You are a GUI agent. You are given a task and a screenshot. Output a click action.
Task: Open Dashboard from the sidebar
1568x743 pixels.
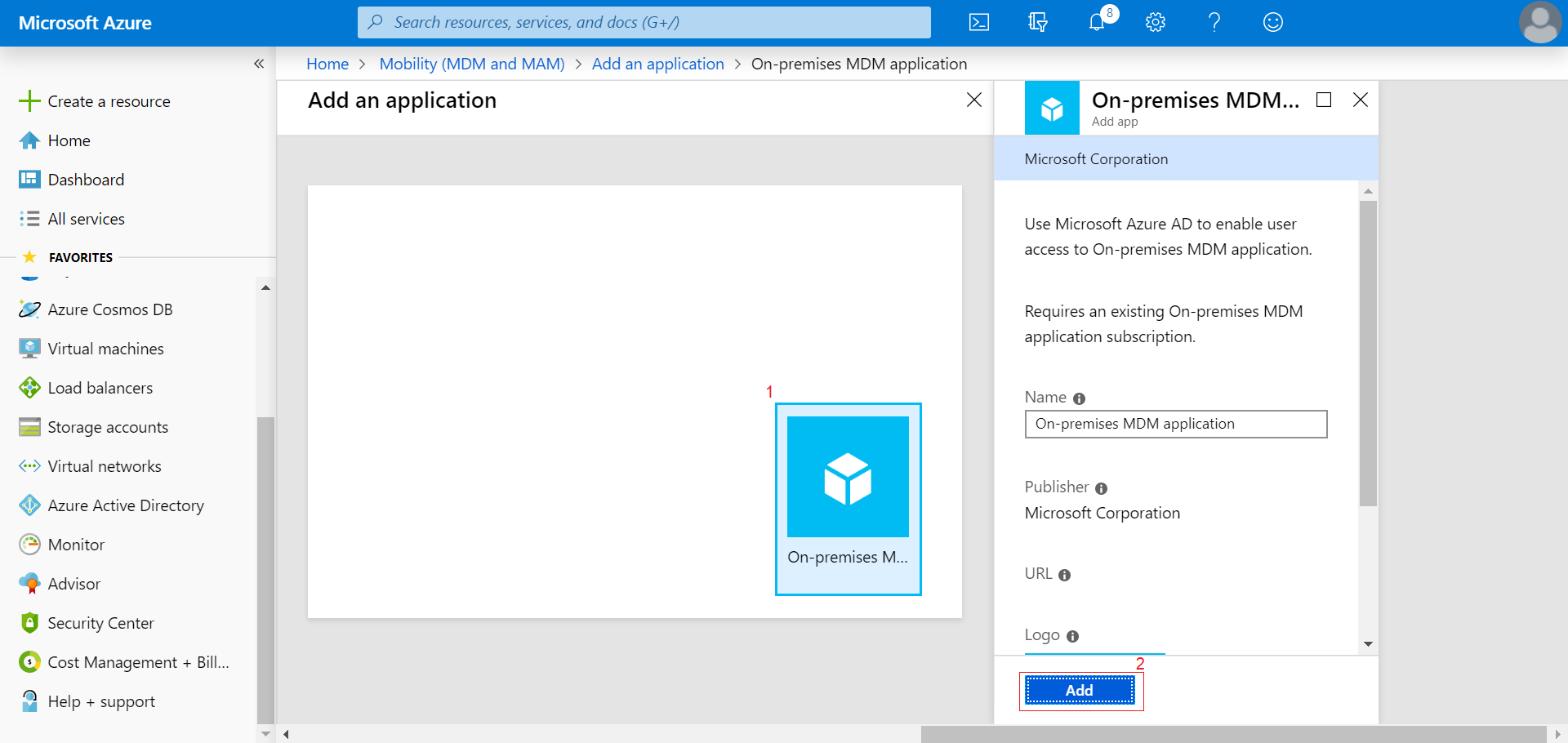tap(72, 180)
